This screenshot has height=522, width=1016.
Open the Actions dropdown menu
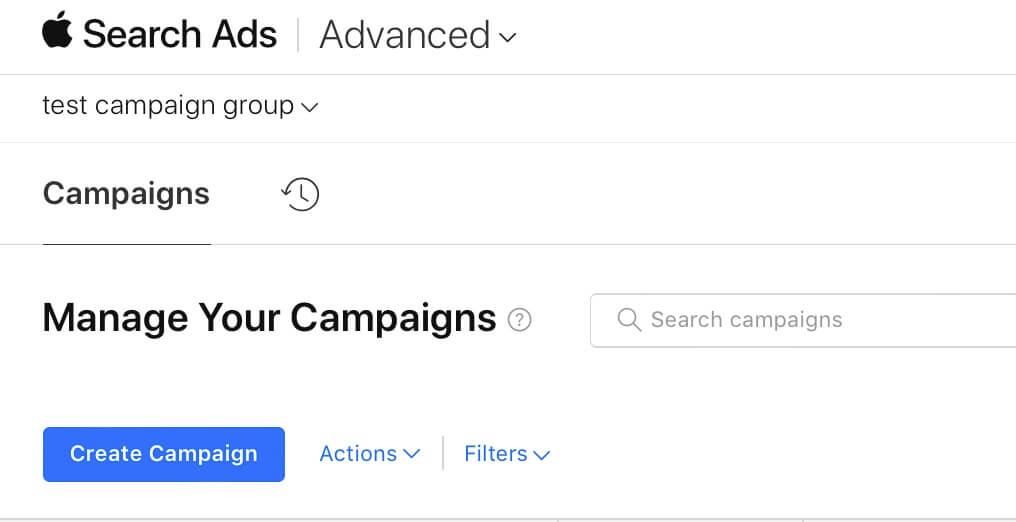click(369, 454)
